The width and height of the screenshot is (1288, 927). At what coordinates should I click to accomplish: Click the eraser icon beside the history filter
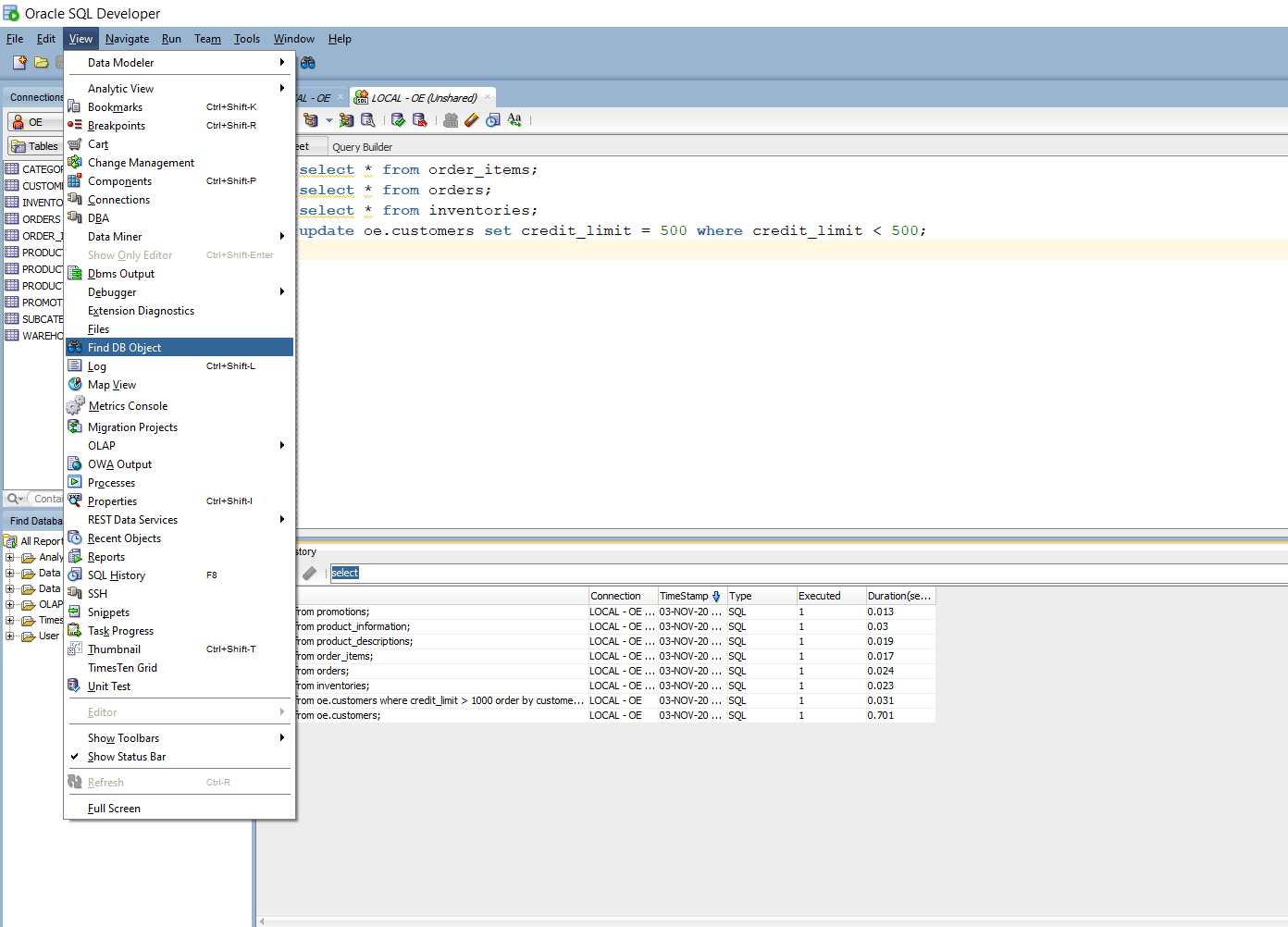click(310, 574)
